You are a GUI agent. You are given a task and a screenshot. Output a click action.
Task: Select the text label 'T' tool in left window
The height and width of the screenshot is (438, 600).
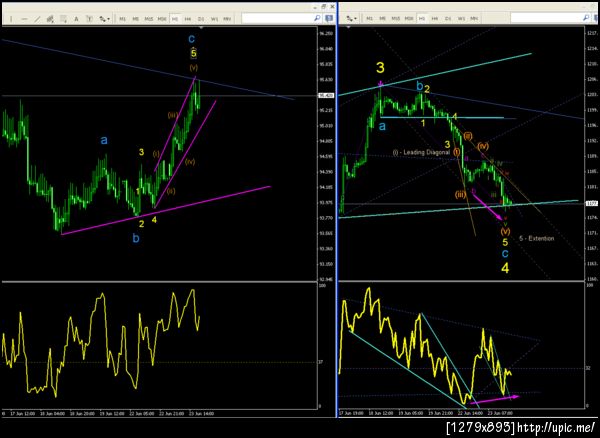coord(89,18)
